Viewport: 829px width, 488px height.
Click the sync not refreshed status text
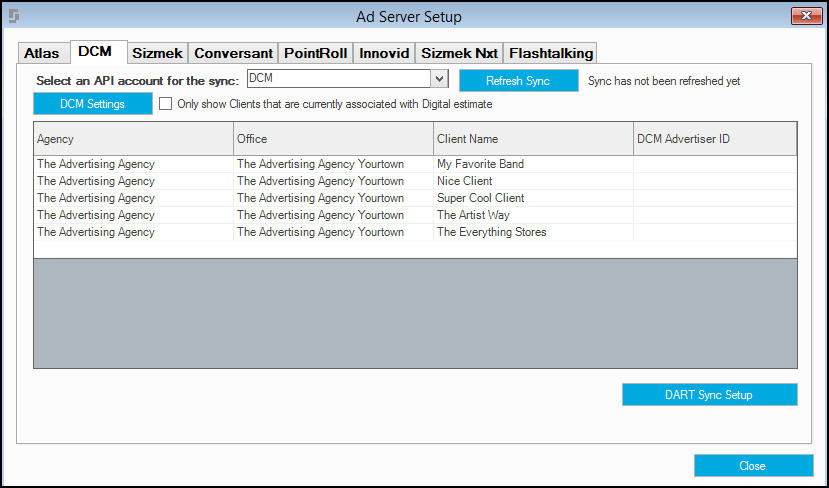click(664, 81)
